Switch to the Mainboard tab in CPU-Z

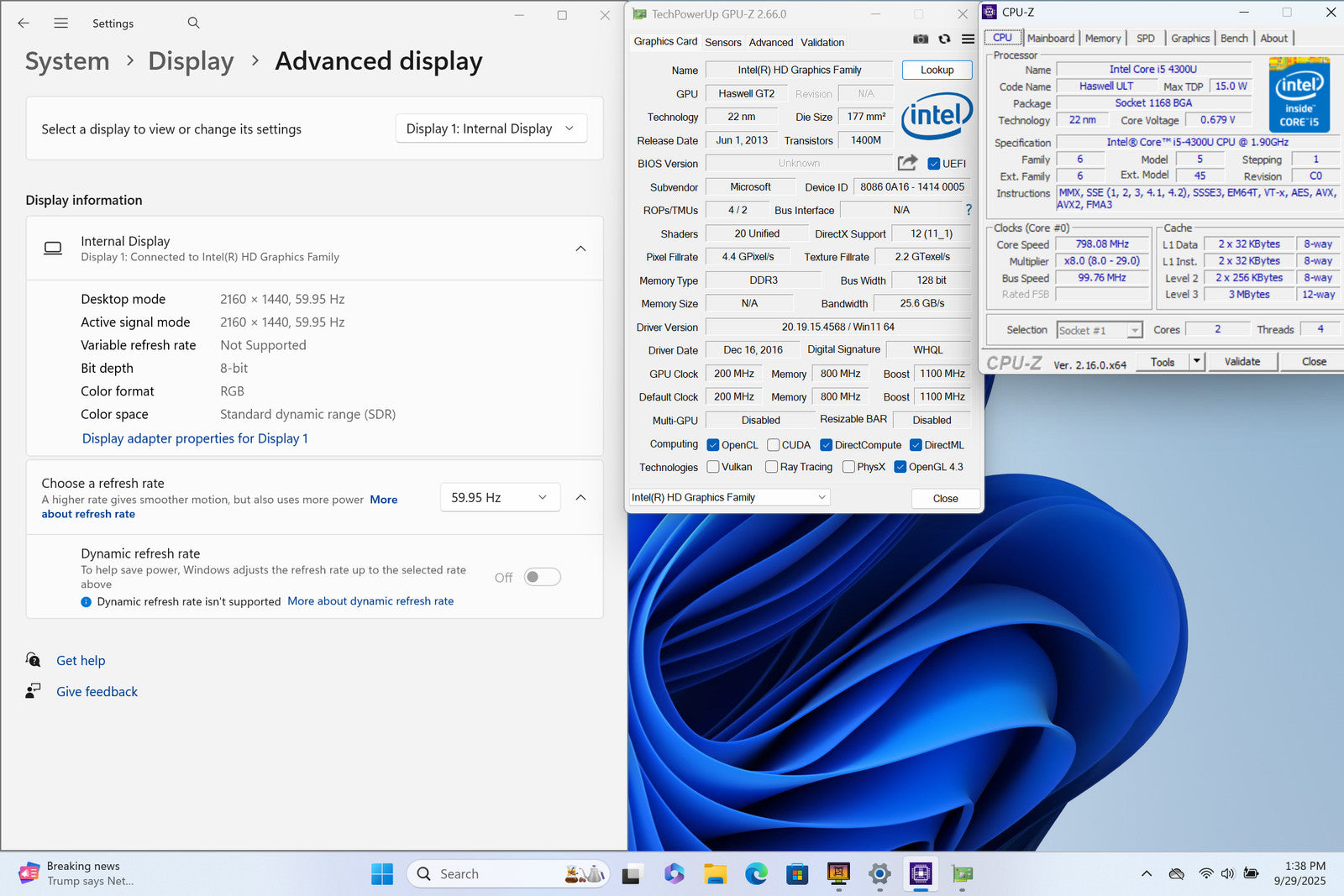1050,39
